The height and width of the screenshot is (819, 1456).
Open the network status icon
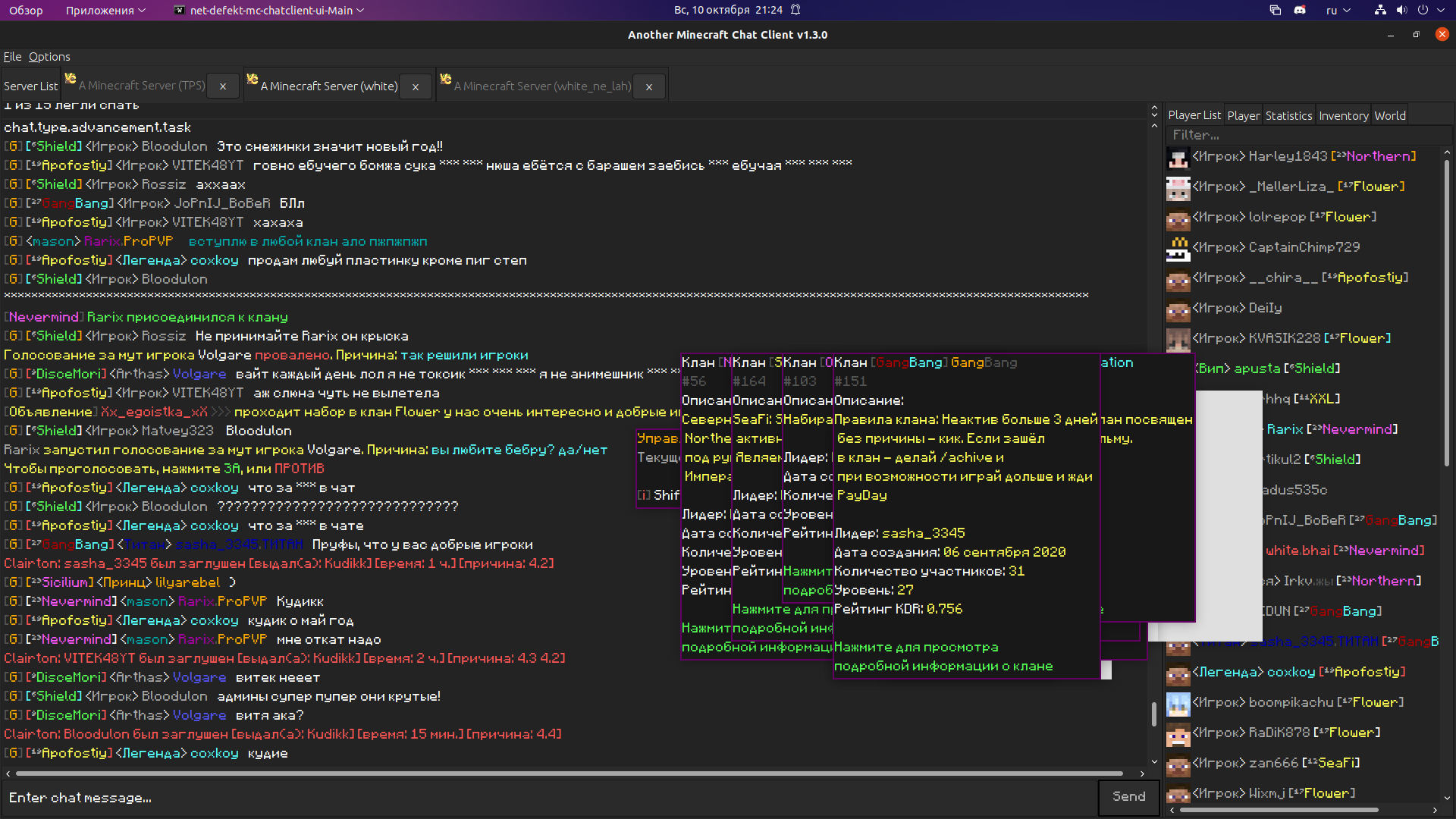[x=1380, y=10]
